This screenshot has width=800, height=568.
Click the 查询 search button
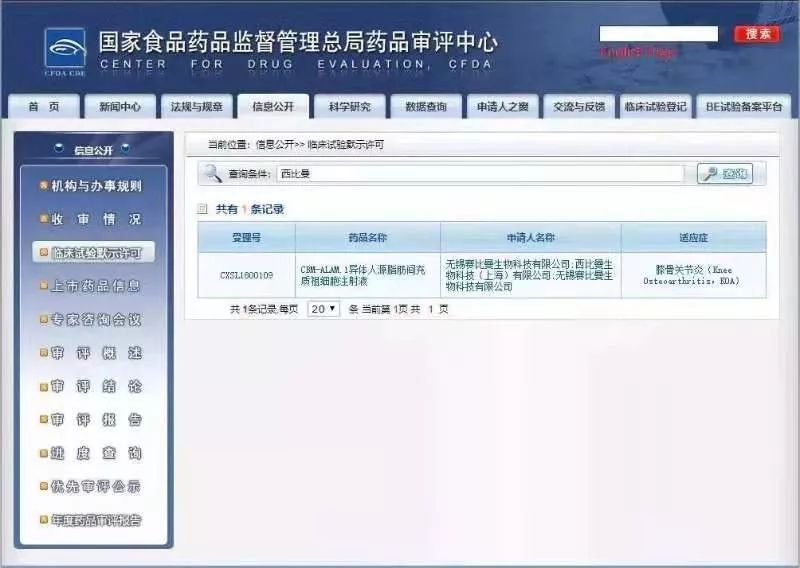[x=724, y=174]
